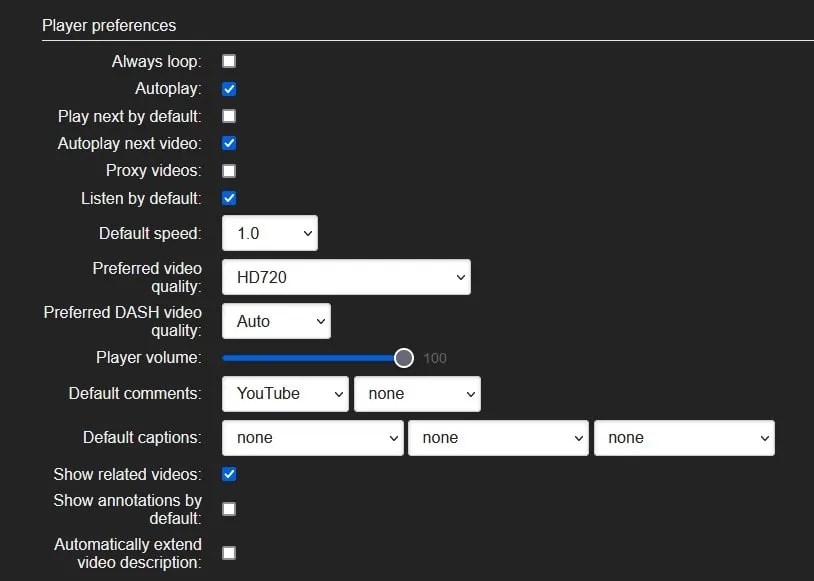Open the second Default captions dropdown
Screen dimensions: 814x581
pos(498,437)
